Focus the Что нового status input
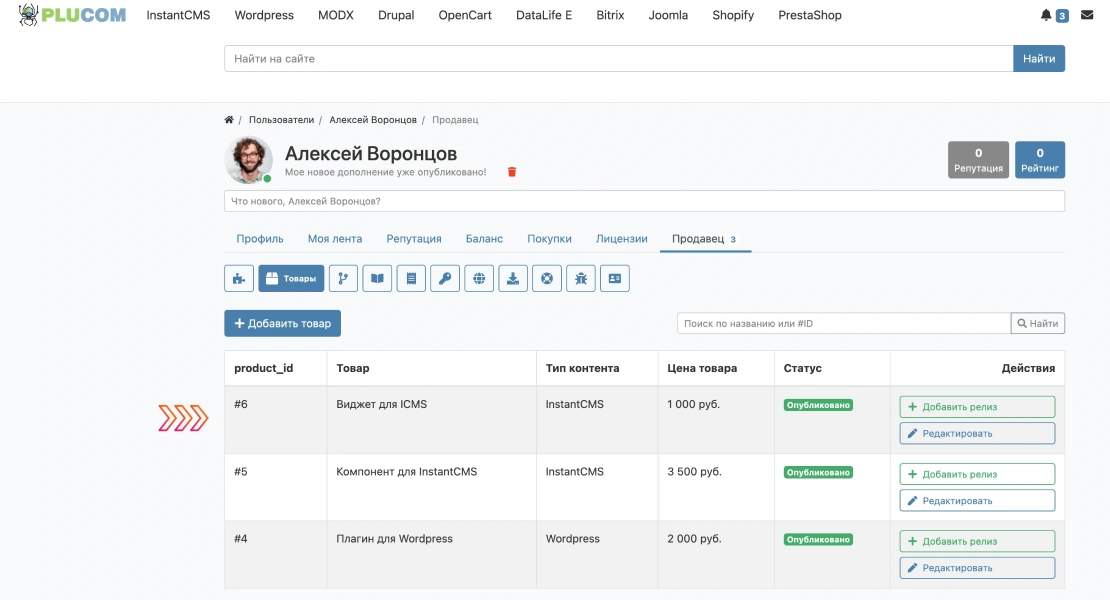The width and height of the screenshot is (1110, 600). [x=644, y=201]
